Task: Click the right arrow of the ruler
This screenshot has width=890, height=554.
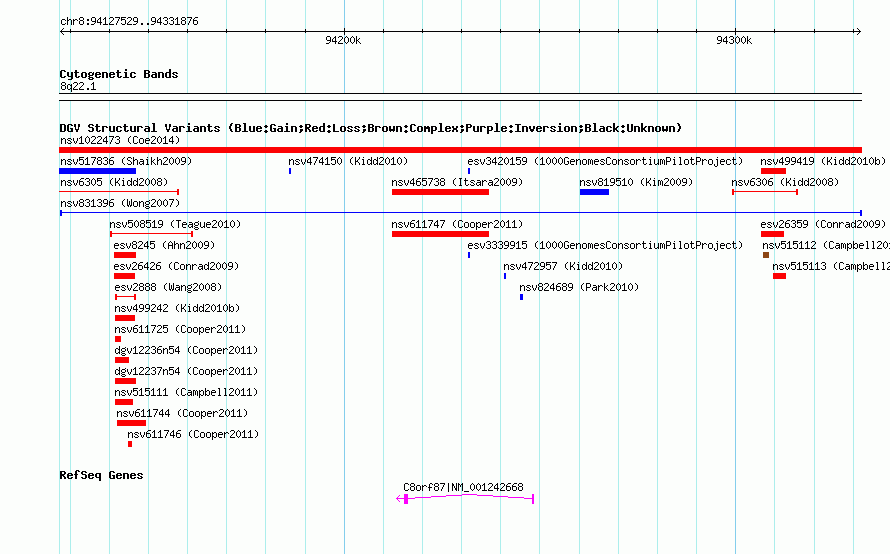Action: [x=858, y=32]
